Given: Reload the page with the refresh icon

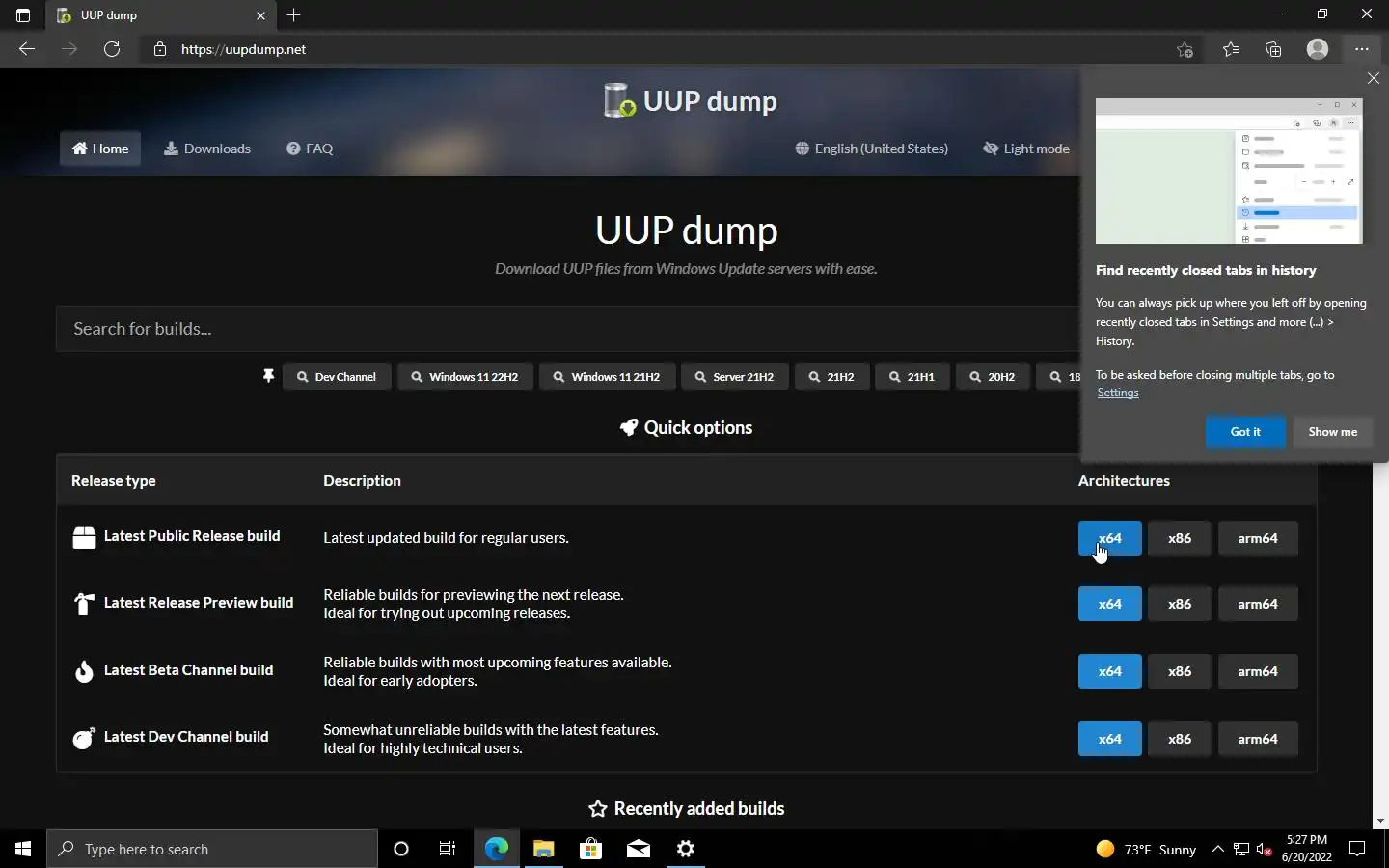Looking at the screenshot, I should (x=112, y=49).
